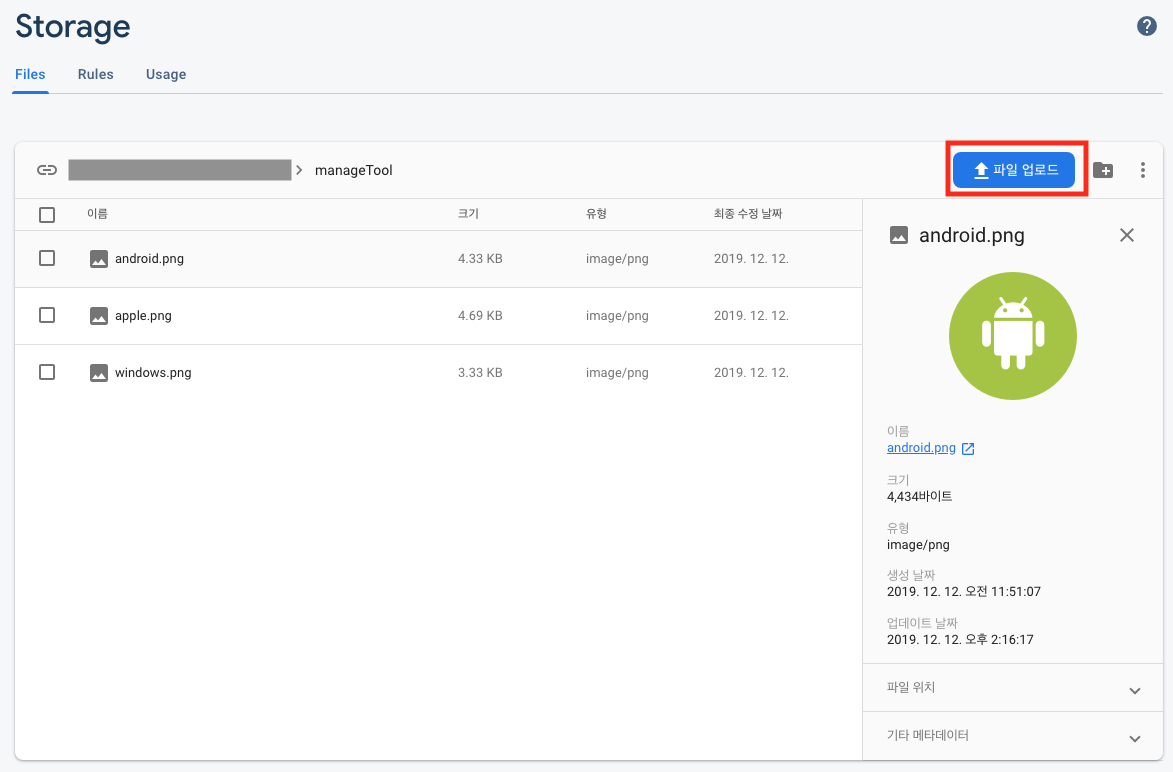Sort by 최종 수정 날짜 column header
The height and width of the screenshot is (772, 1173).
point(748,213)
